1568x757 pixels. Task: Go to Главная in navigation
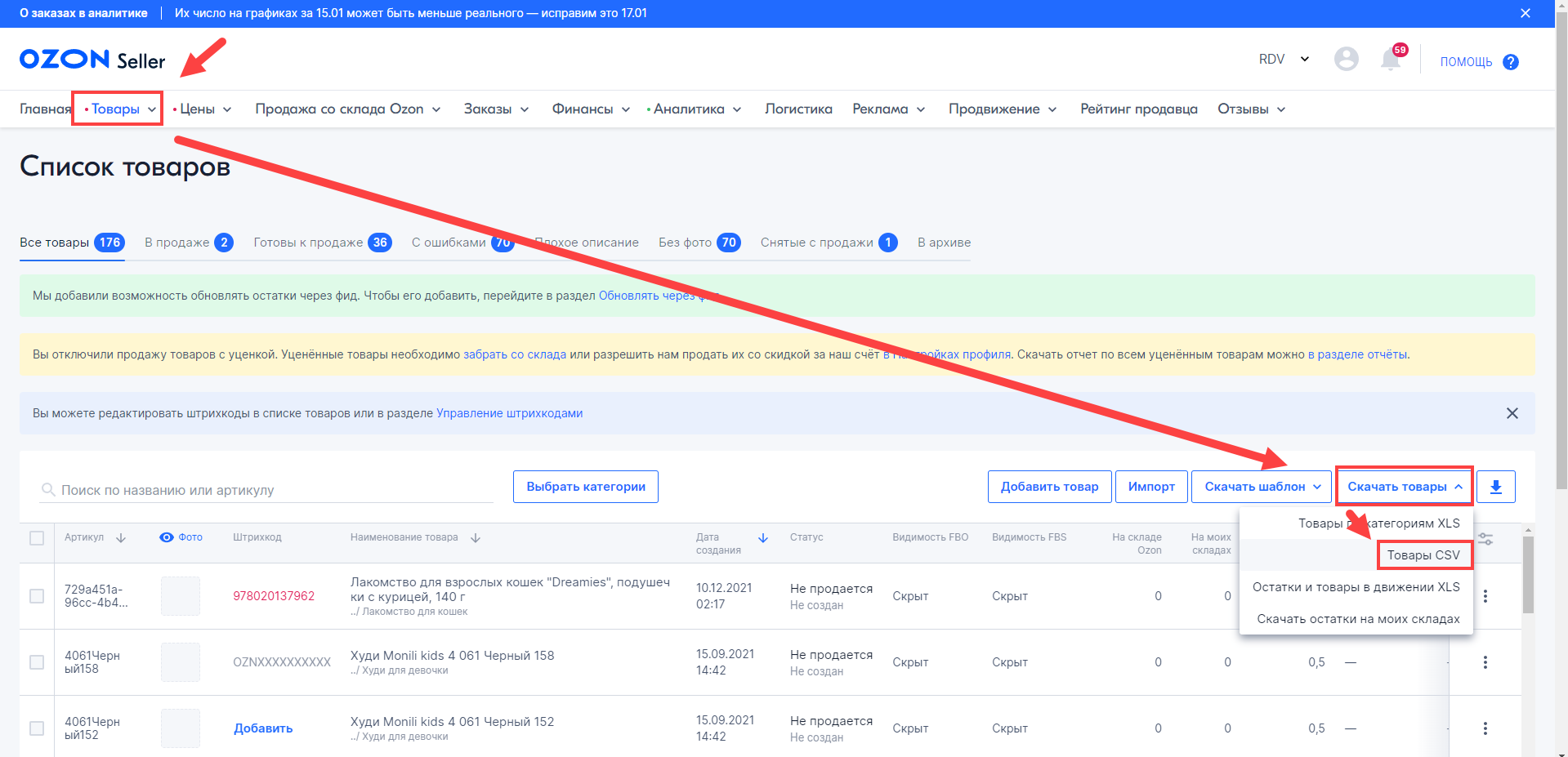[x=46, y=109]
